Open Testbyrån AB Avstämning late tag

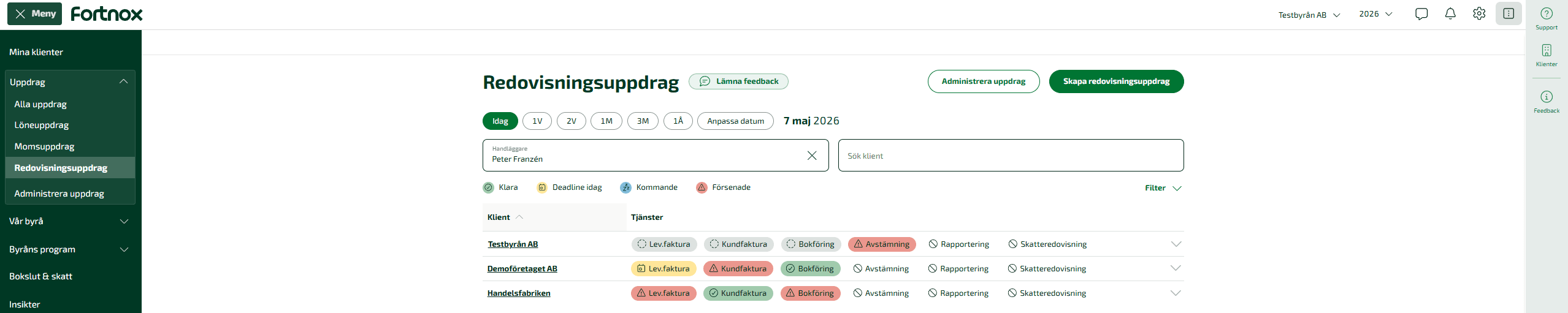pos(882,244)
